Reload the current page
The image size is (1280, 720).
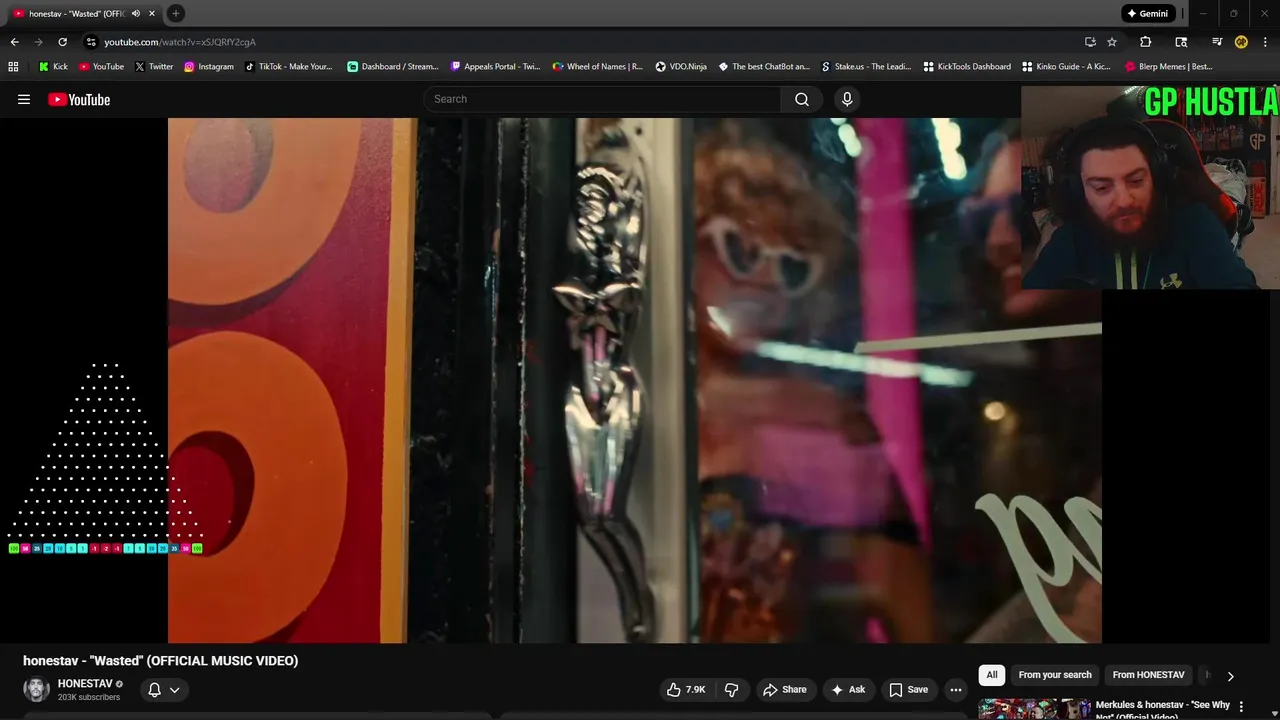pos(62,42)
